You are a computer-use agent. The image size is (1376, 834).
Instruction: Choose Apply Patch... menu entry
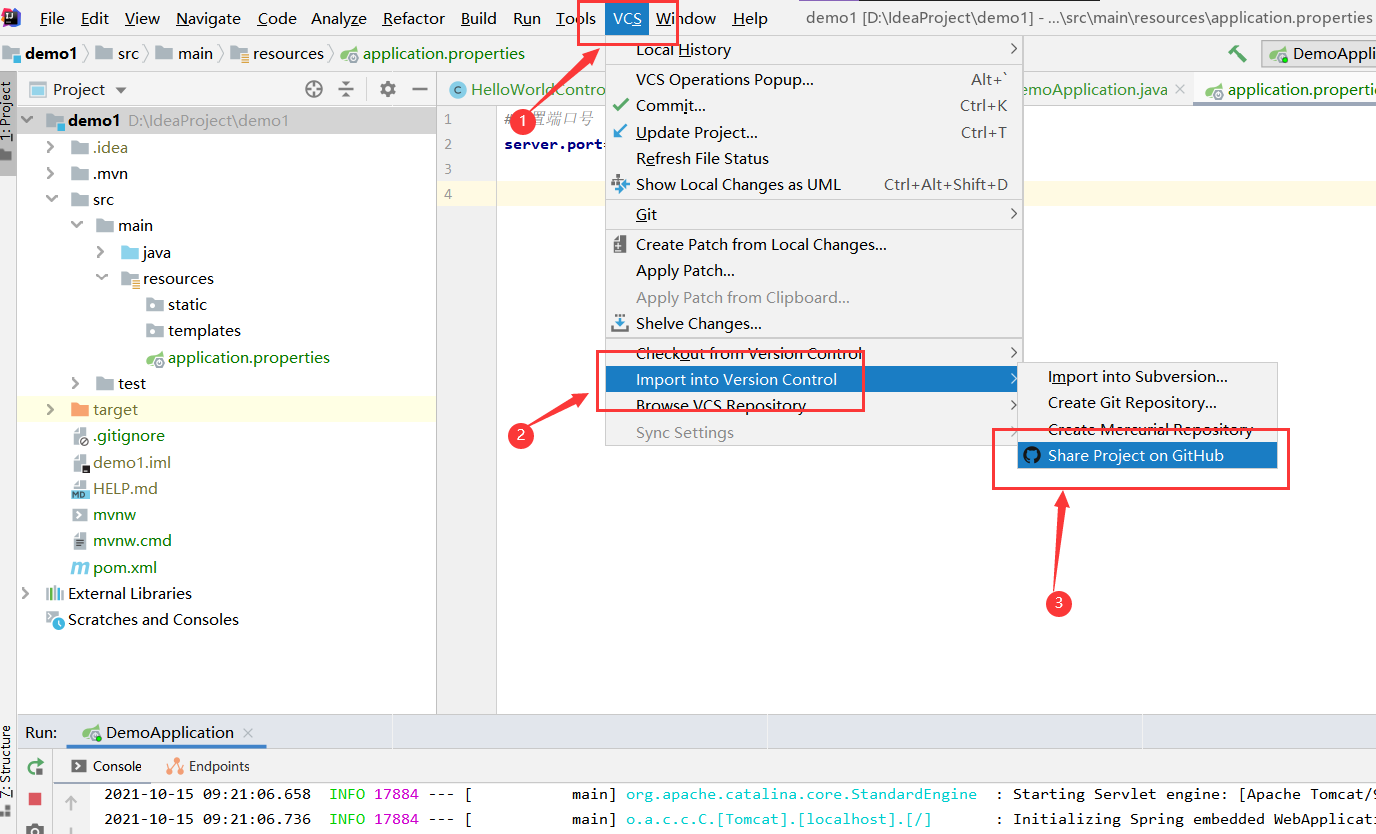click(814, 270)
